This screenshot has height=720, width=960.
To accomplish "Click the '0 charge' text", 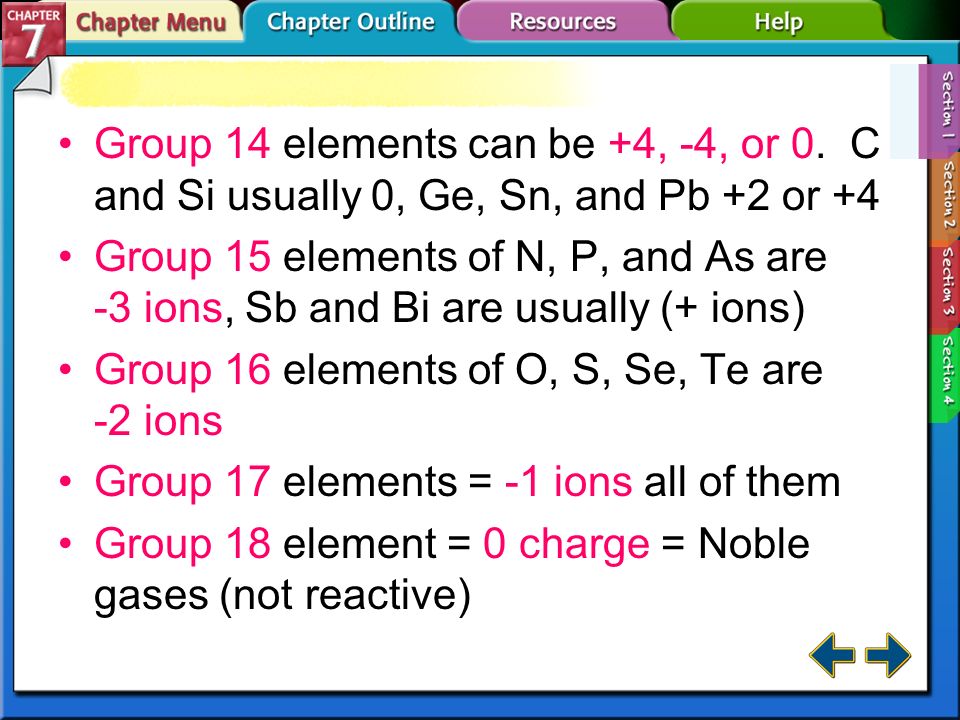I will 566,544.
